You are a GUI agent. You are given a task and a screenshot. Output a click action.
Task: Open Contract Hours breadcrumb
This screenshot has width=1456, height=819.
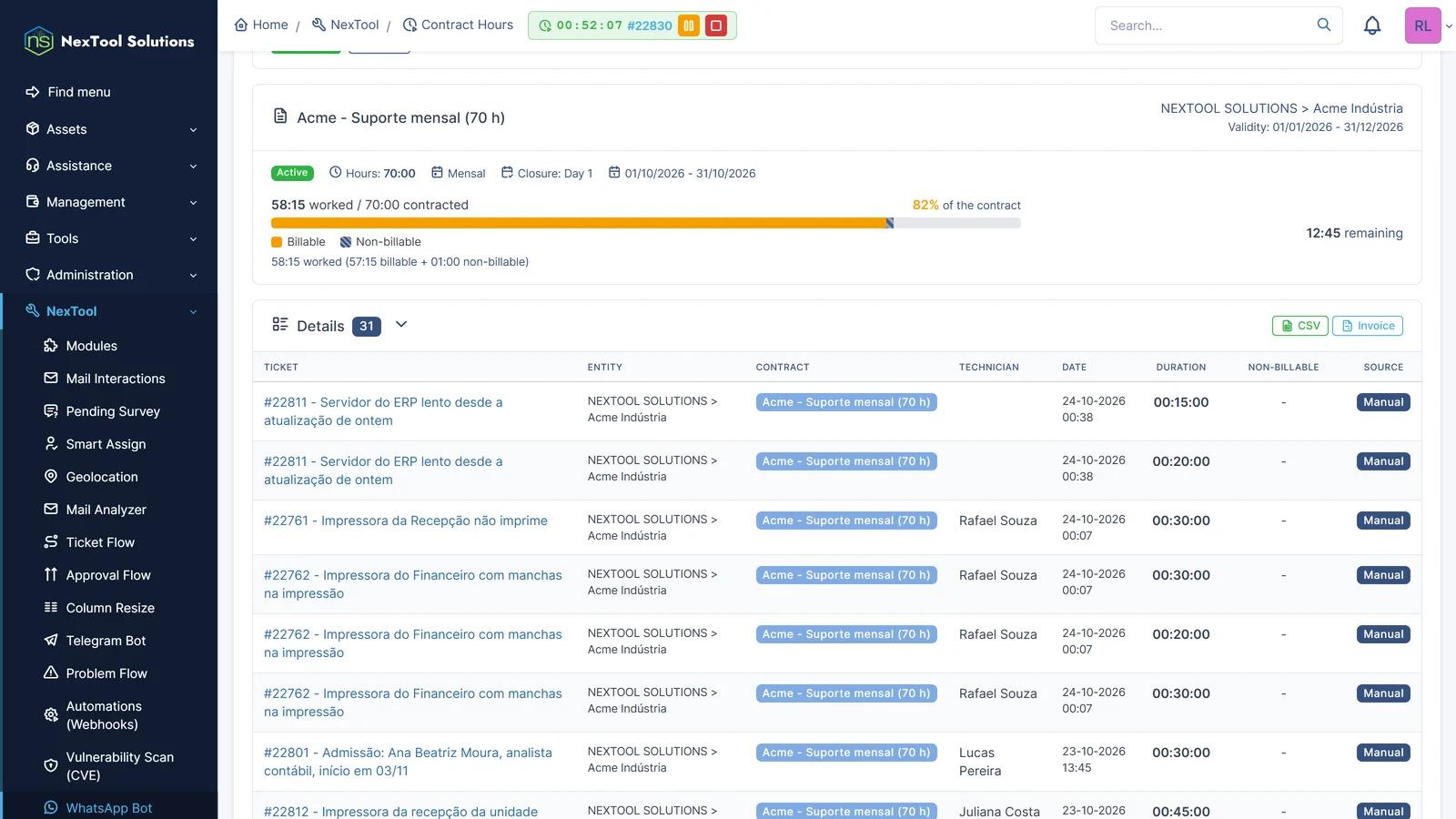point(458,25)
